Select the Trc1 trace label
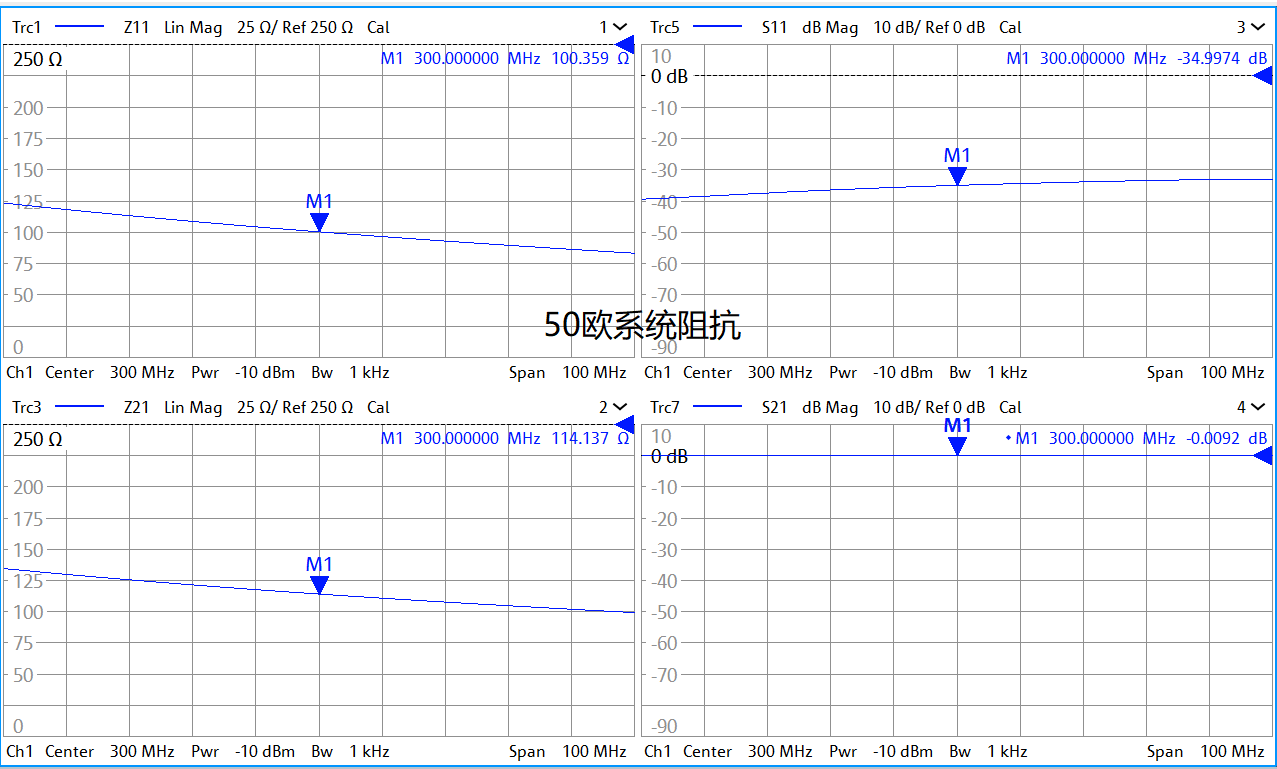Image resolution: width=1277 pixels, height=769 pixels. click(x=27, y=28)
